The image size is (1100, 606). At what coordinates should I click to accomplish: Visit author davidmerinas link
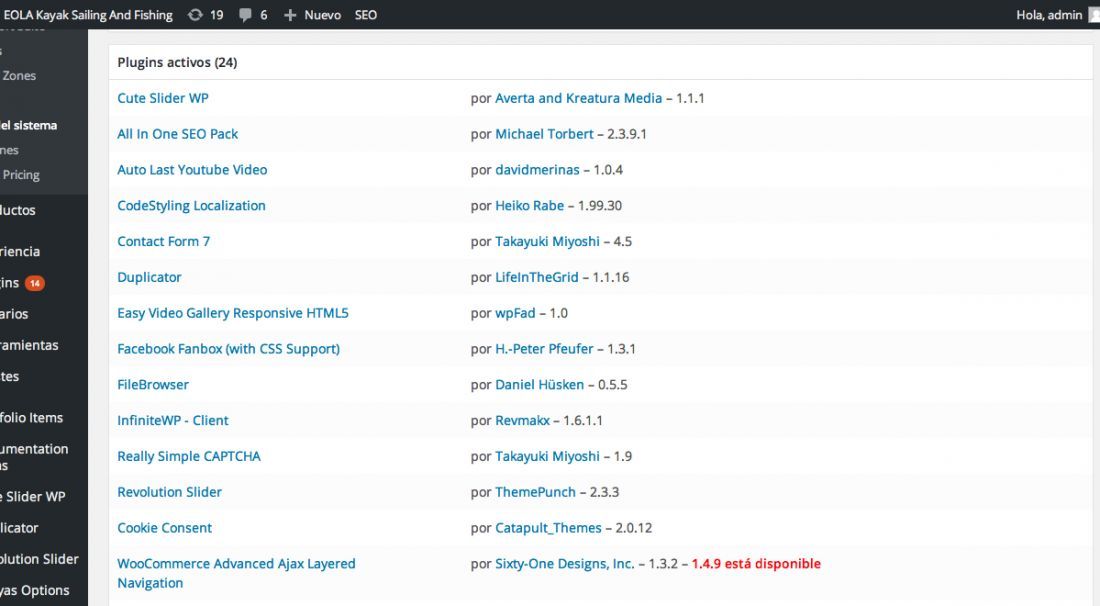click(x=537, y=170)
